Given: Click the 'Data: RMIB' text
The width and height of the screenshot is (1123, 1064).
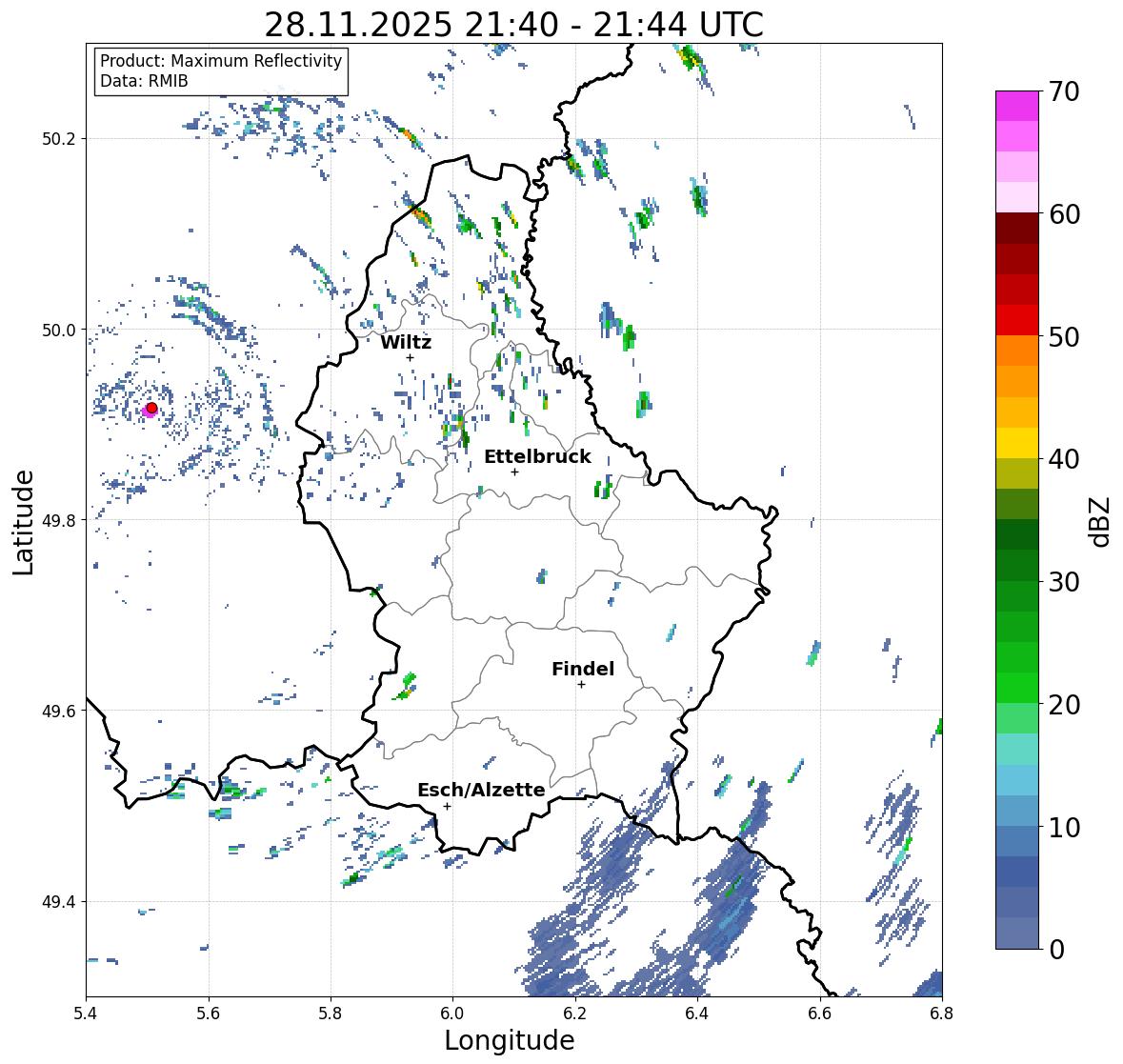Looking at the screenshot, I should [x=144, y=81].
